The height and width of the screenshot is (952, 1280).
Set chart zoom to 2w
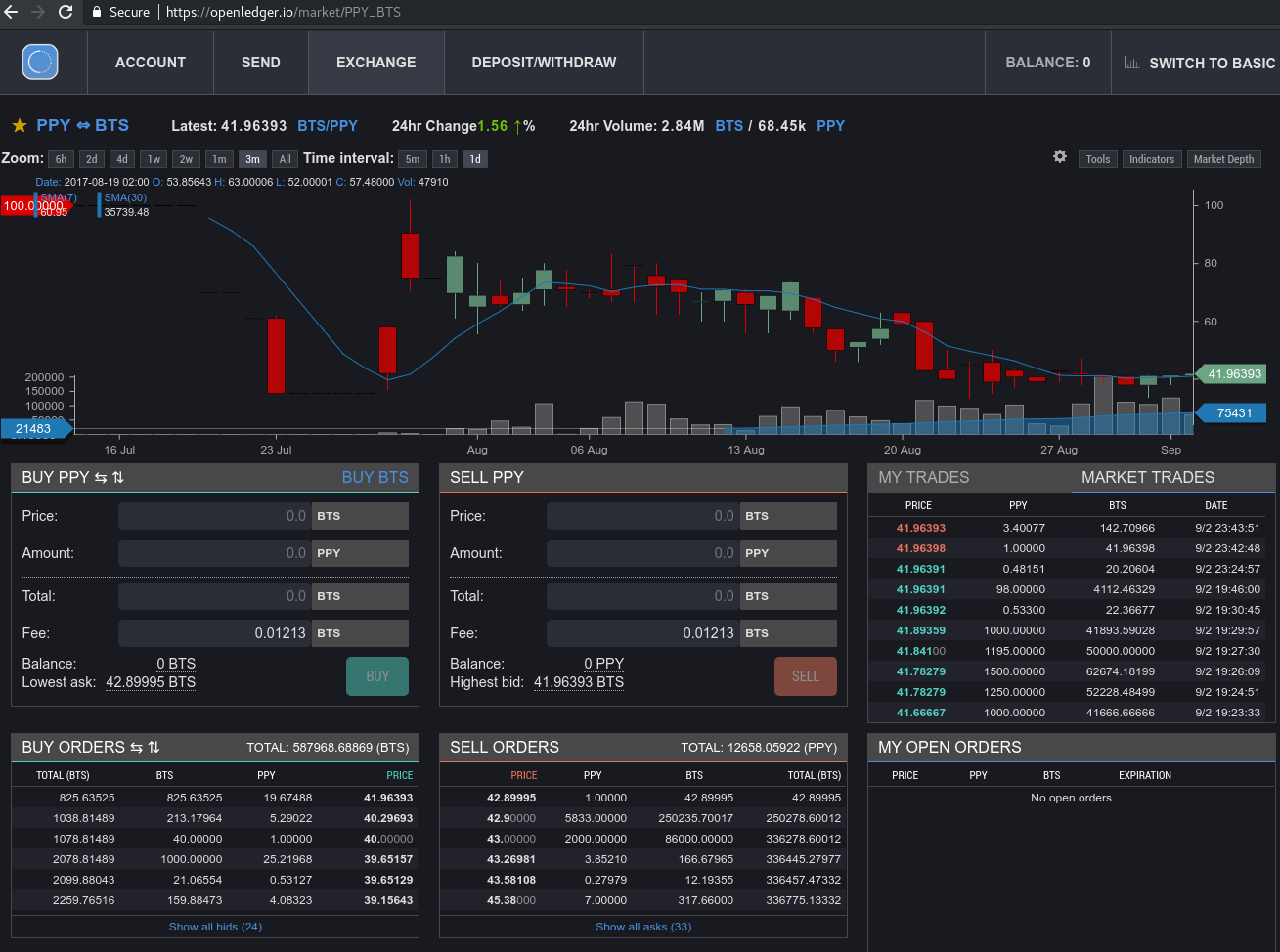[x=186, y=159]
